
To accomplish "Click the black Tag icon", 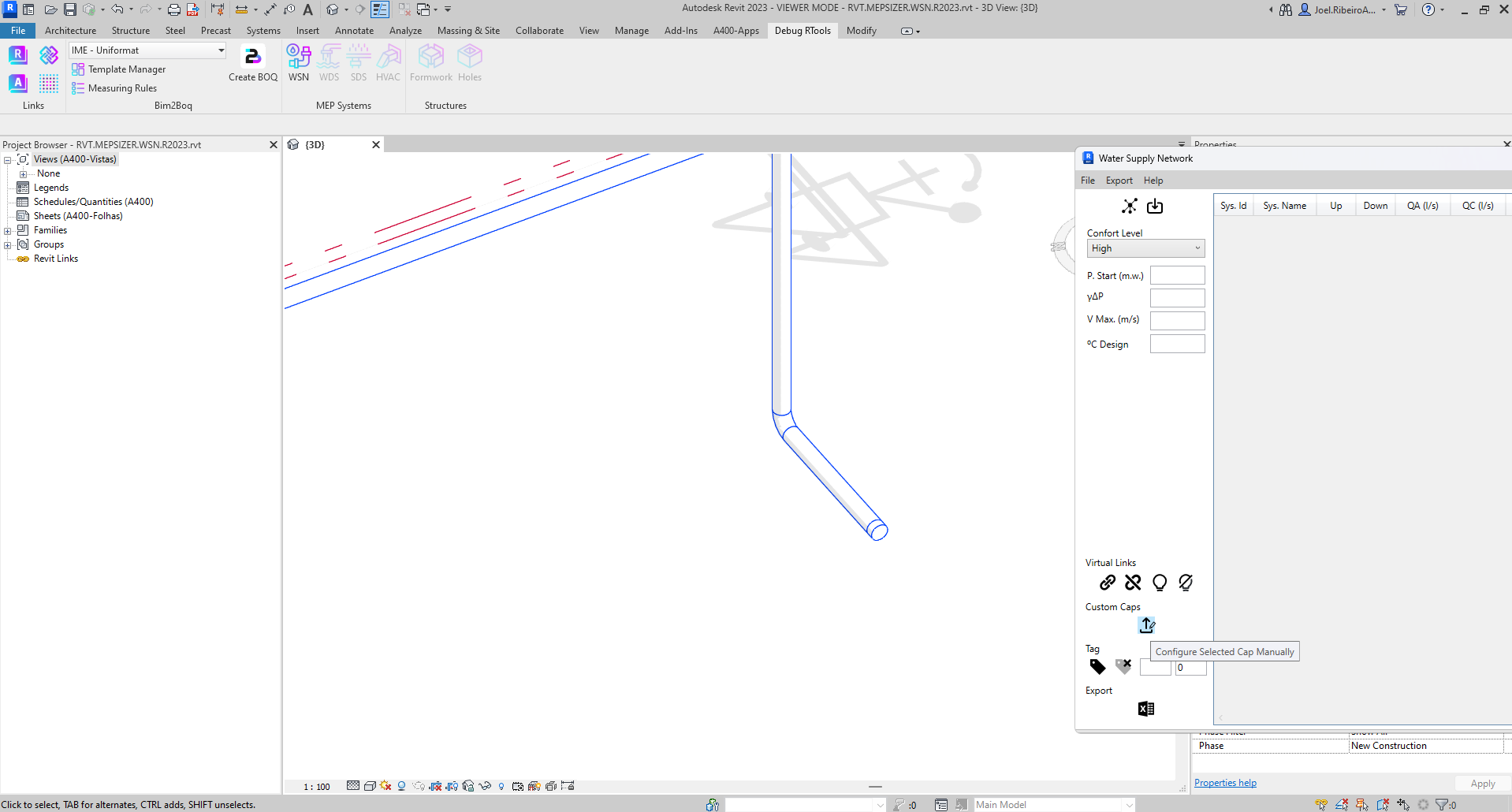I will (1097, 667).
